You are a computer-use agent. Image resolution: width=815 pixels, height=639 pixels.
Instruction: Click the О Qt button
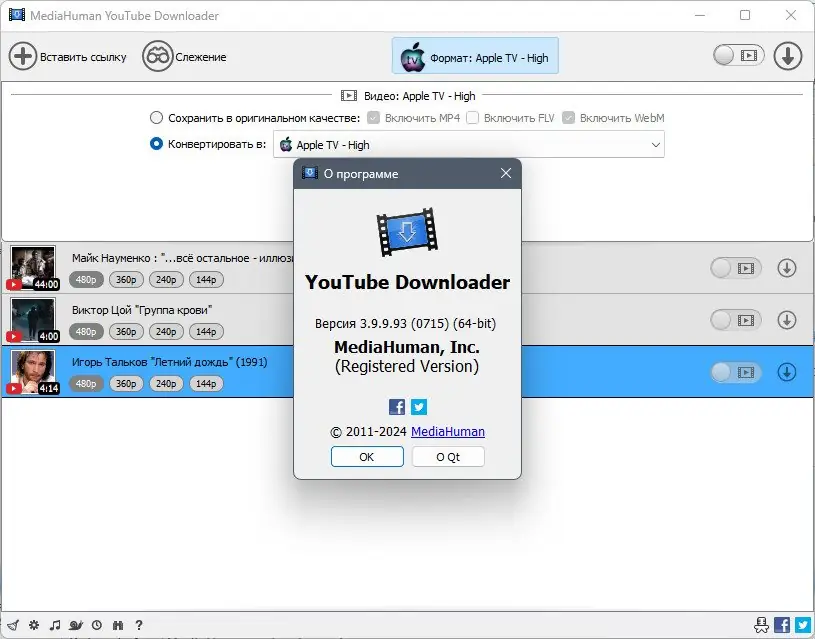click(x=448, y=457)
